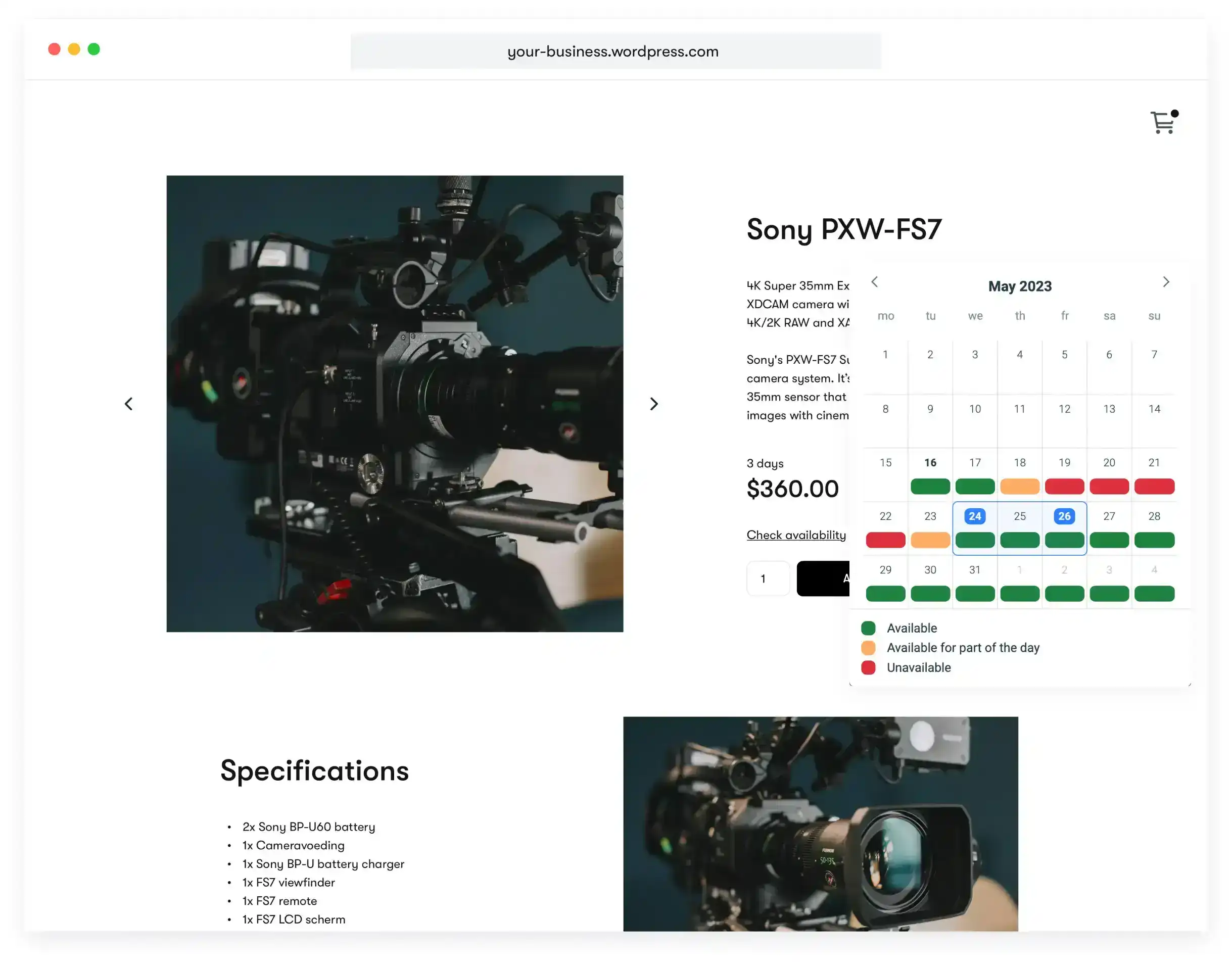Click the red close window dot

point(54,49)
